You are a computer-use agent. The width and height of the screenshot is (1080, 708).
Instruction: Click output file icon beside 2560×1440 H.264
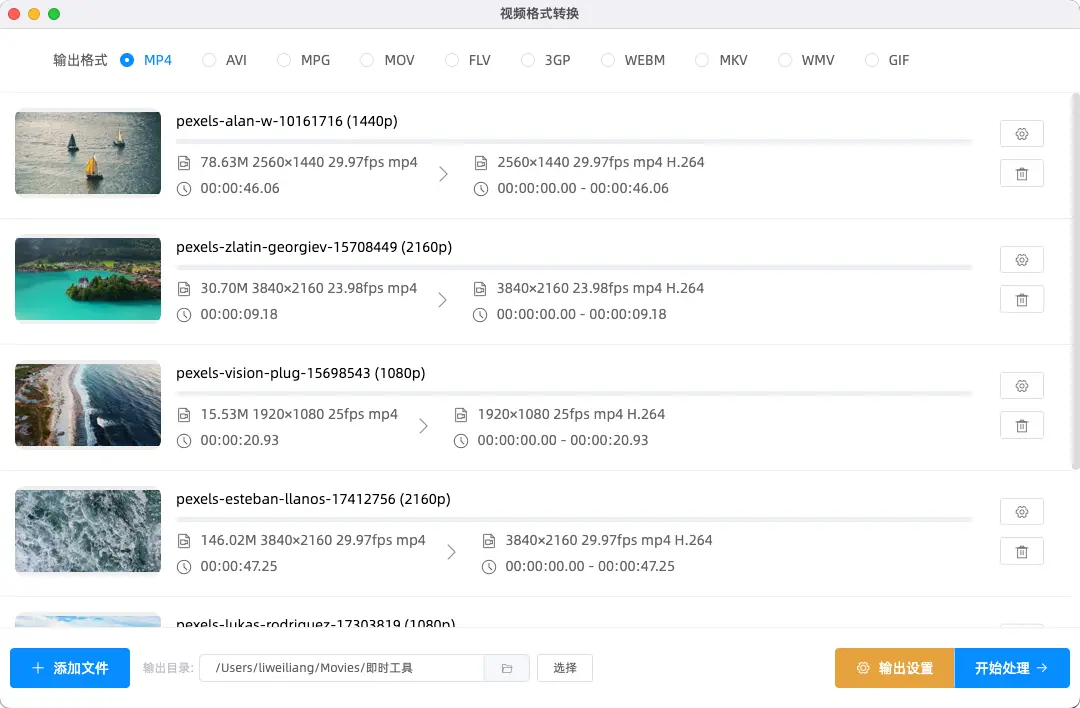[x=481, y=163]
